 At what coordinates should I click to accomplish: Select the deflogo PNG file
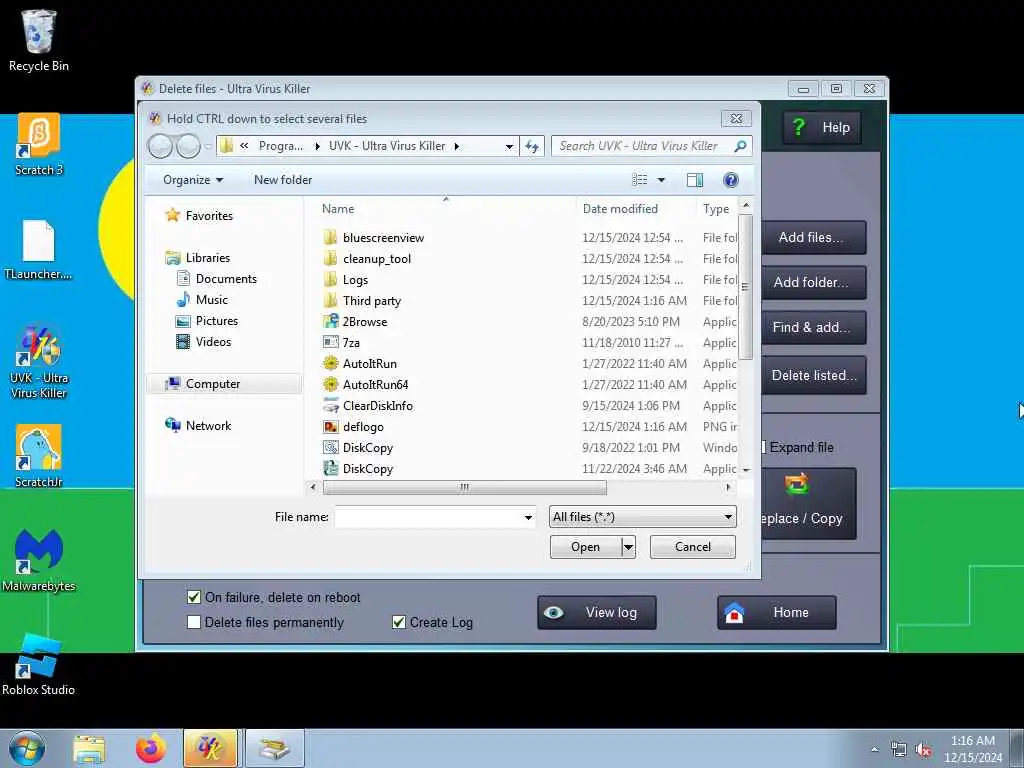tap(363, 426)
